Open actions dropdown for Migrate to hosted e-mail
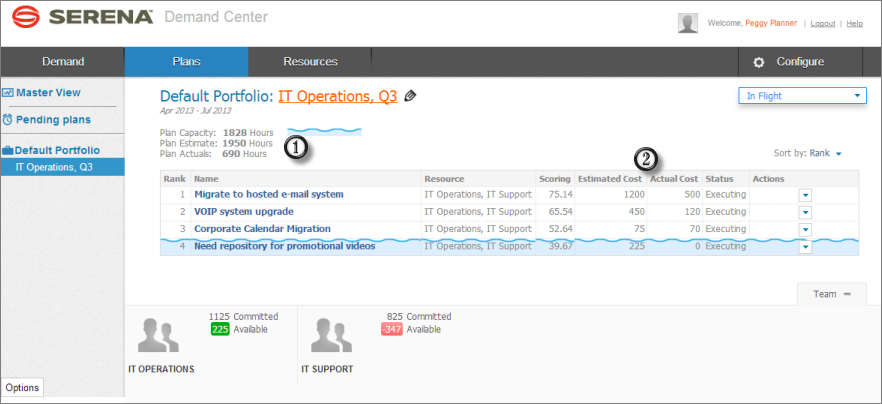The width and height of the screenshot is (882, 404). coord(805,195)
